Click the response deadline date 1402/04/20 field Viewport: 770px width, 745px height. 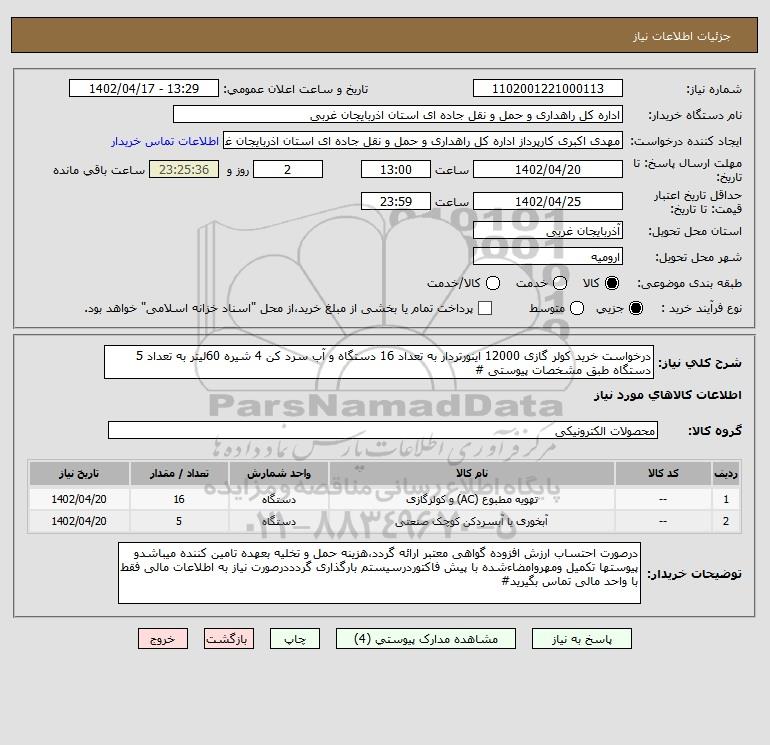[548, 169]
